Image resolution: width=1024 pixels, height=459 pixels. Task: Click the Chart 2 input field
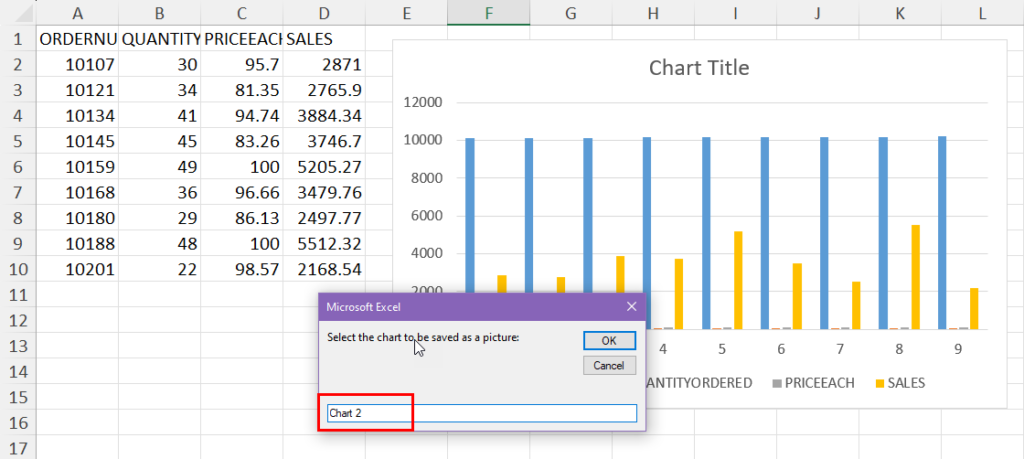pos(482,413)
